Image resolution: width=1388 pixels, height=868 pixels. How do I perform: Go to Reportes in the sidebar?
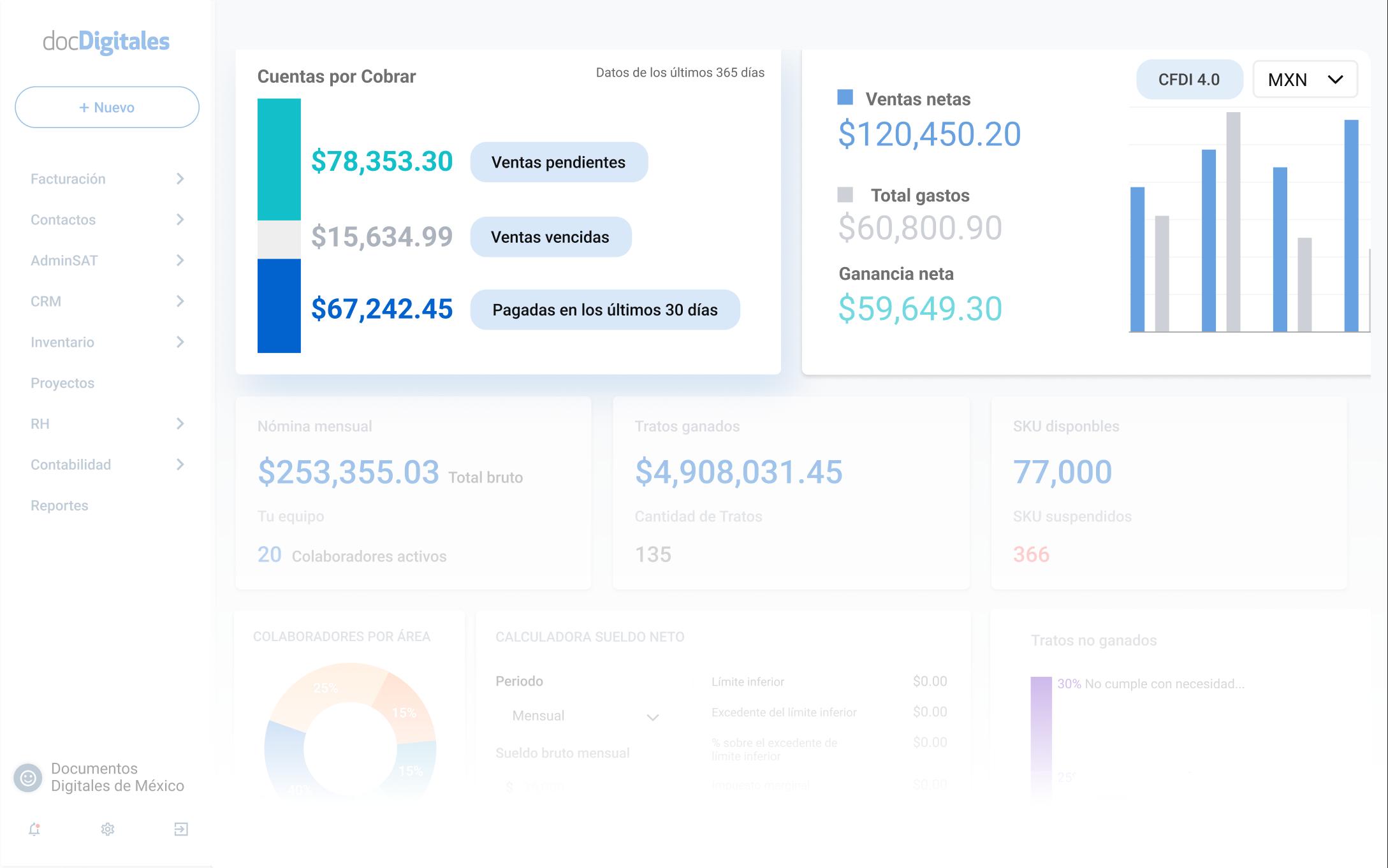[59, 505]
